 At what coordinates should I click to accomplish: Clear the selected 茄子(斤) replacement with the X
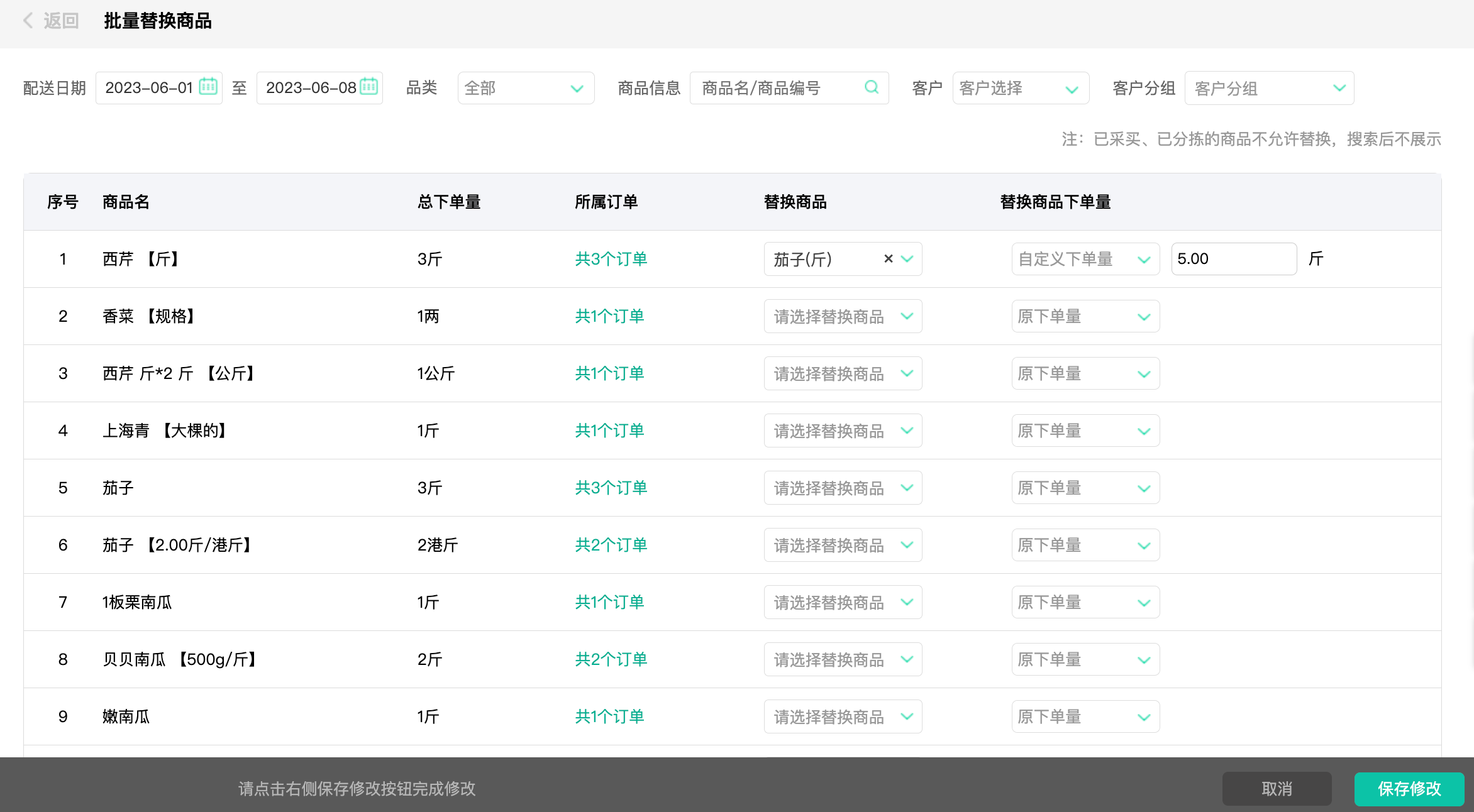tap(889, 258)
